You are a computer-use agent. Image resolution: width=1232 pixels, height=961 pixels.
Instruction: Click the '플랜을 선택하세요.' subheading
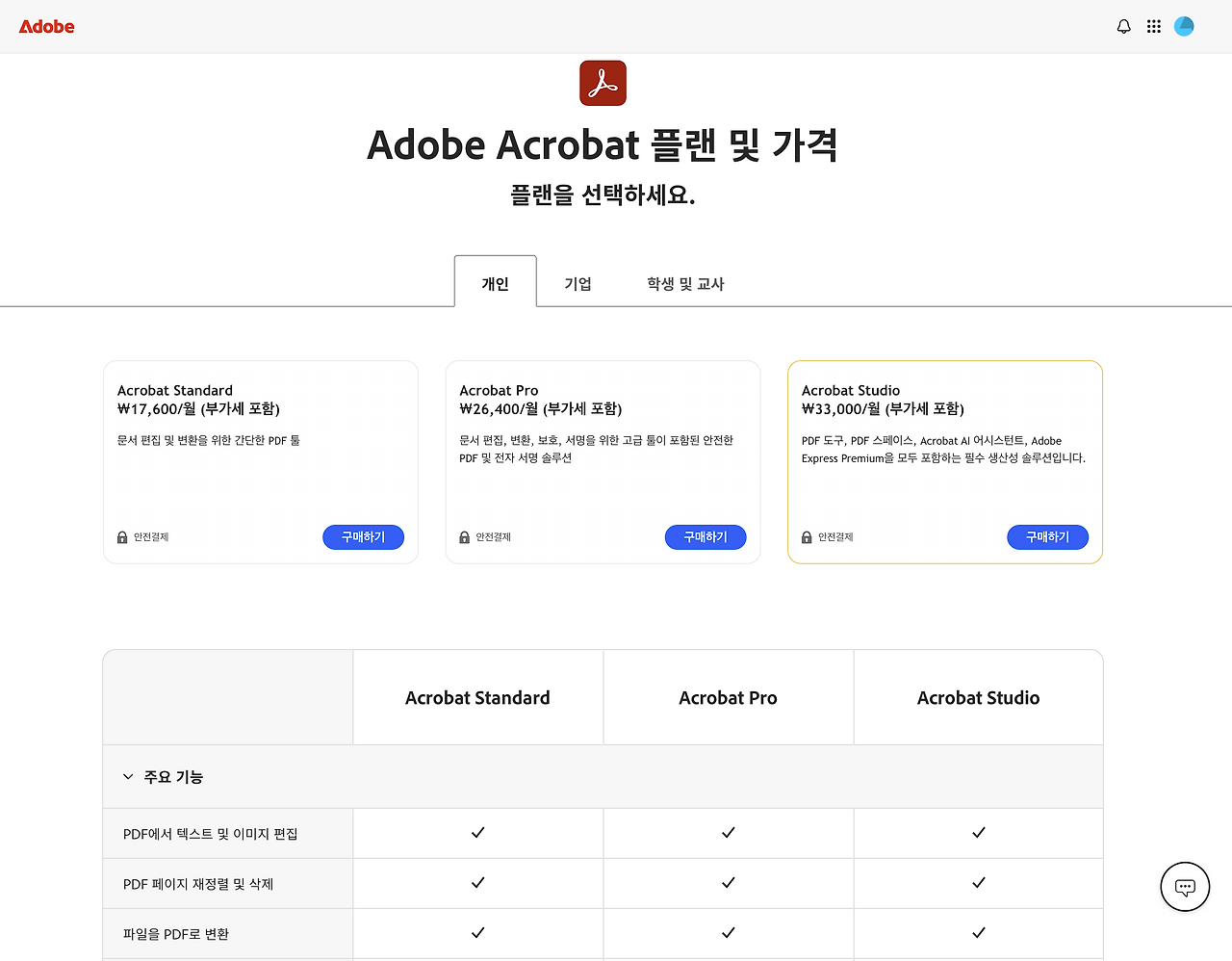click(603, 195)
